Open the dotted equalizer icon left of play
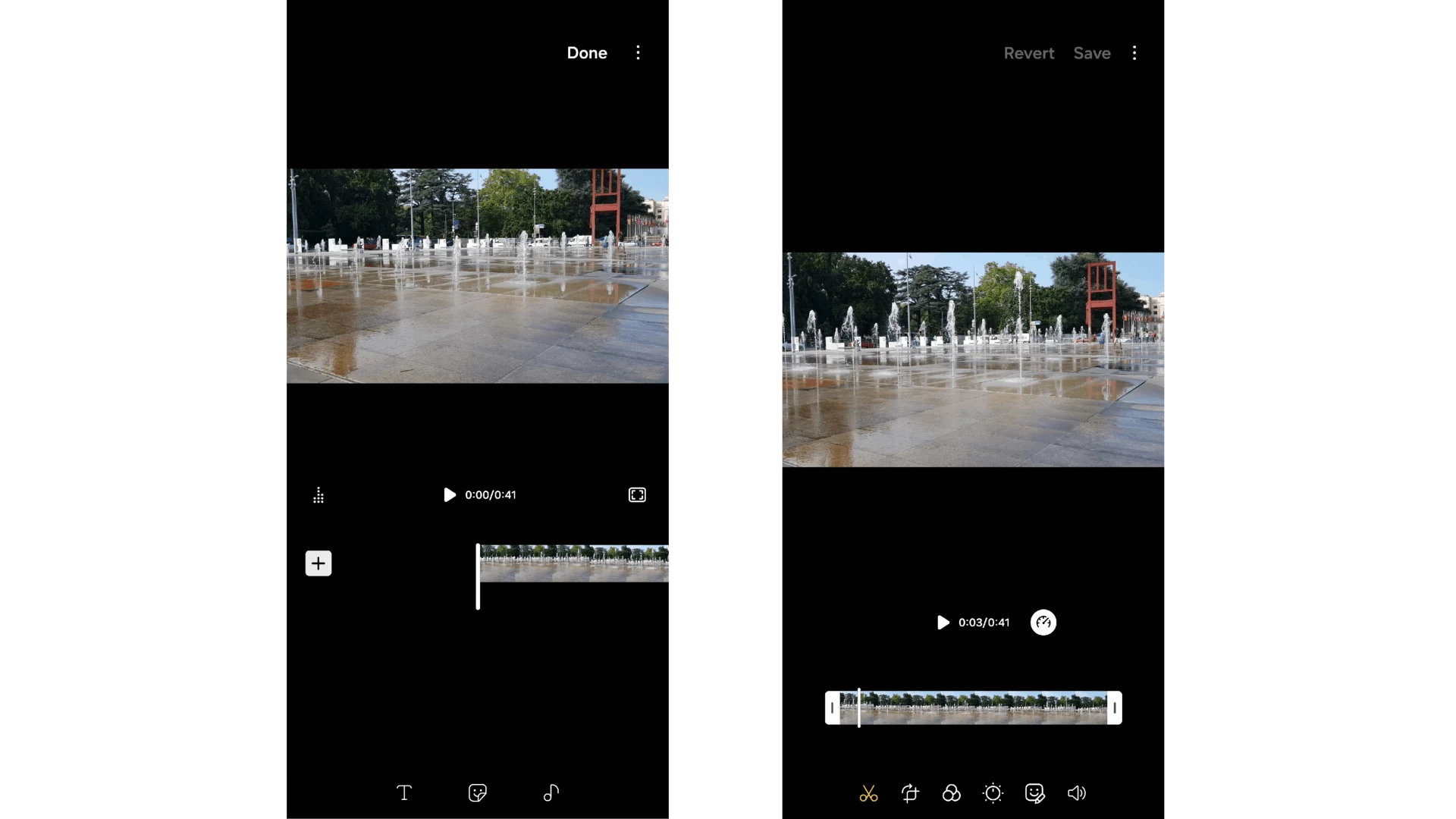This screenshot has width=1456, height=819. pos(318,495)
